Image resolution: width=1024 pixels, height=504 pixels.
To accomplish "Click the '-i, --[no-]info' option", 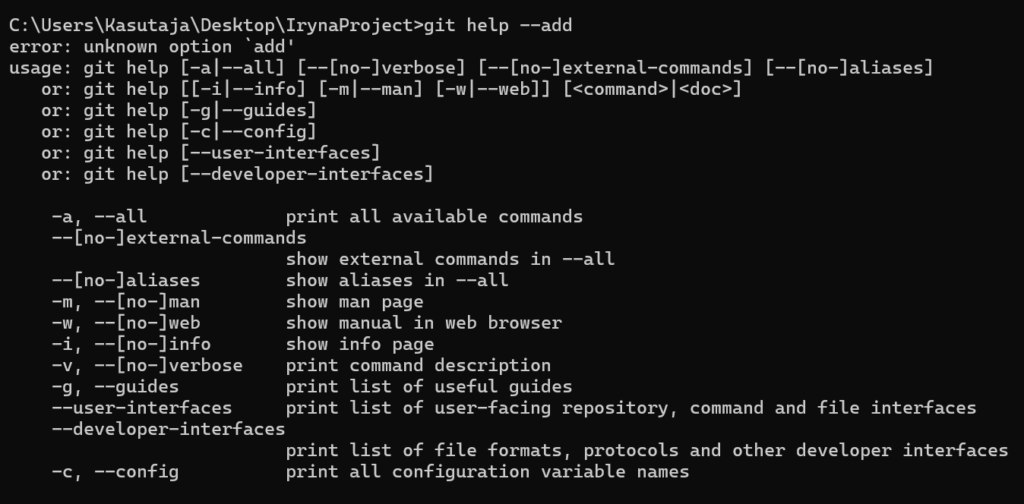I will click(131, 344).
